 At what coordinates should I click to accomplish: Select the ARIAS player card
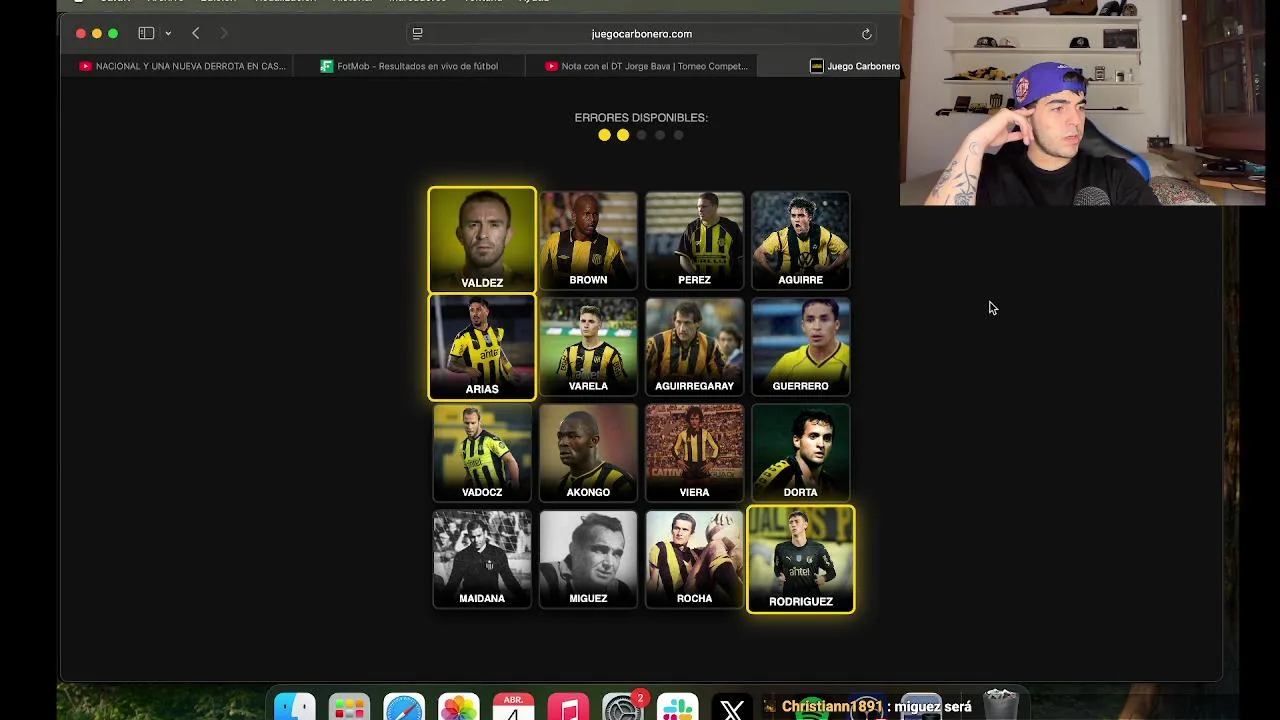tap(482, 347)
